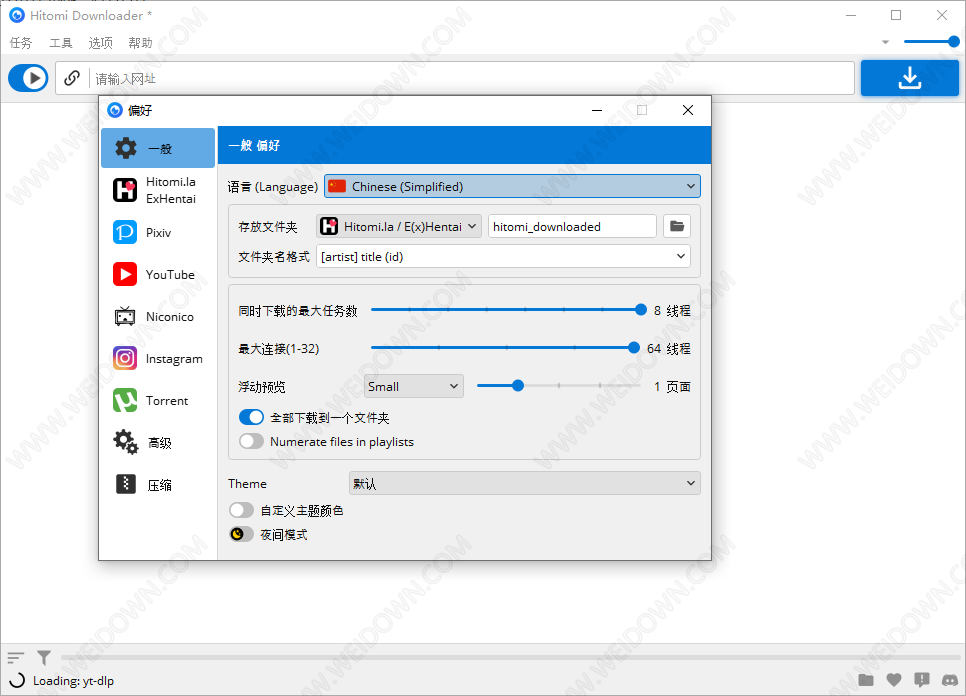Viewport: 966px width, 696px height.
Task: Click the 最大连接(1-32) slider
Action: coord(505,348)
